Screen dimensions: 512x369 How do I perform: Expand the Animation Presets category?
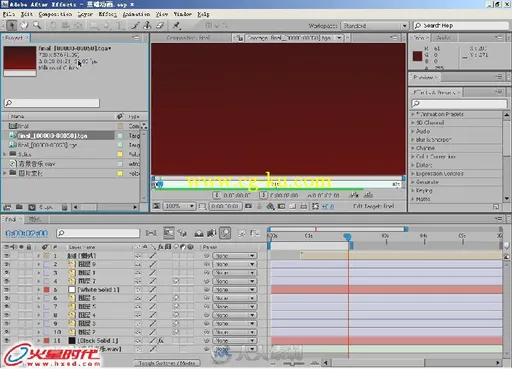tap(413, 114)
